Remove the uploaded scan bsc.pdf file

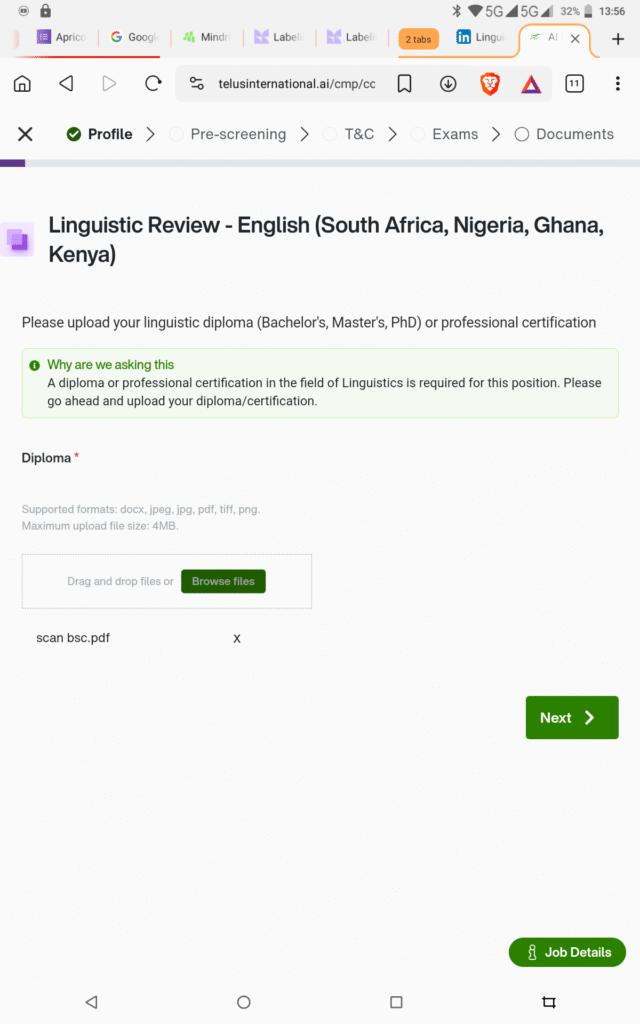coord(237,638)
